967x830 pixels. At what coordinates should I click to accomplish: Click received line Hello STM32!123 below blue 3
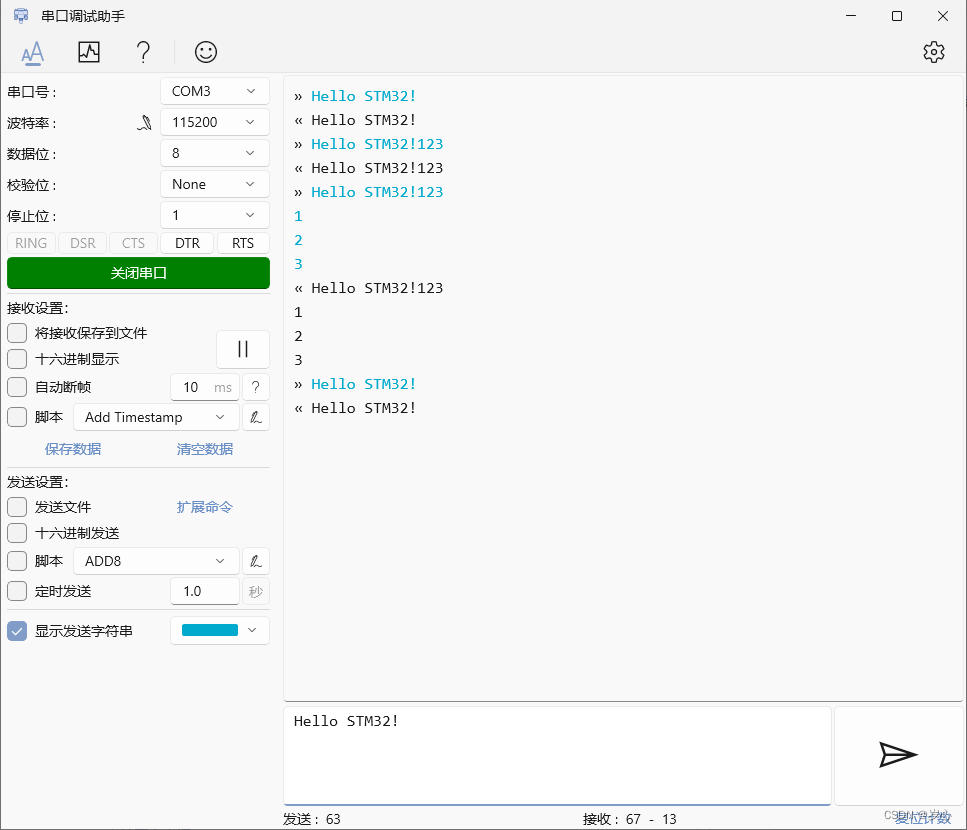click(x=377, y=288)
